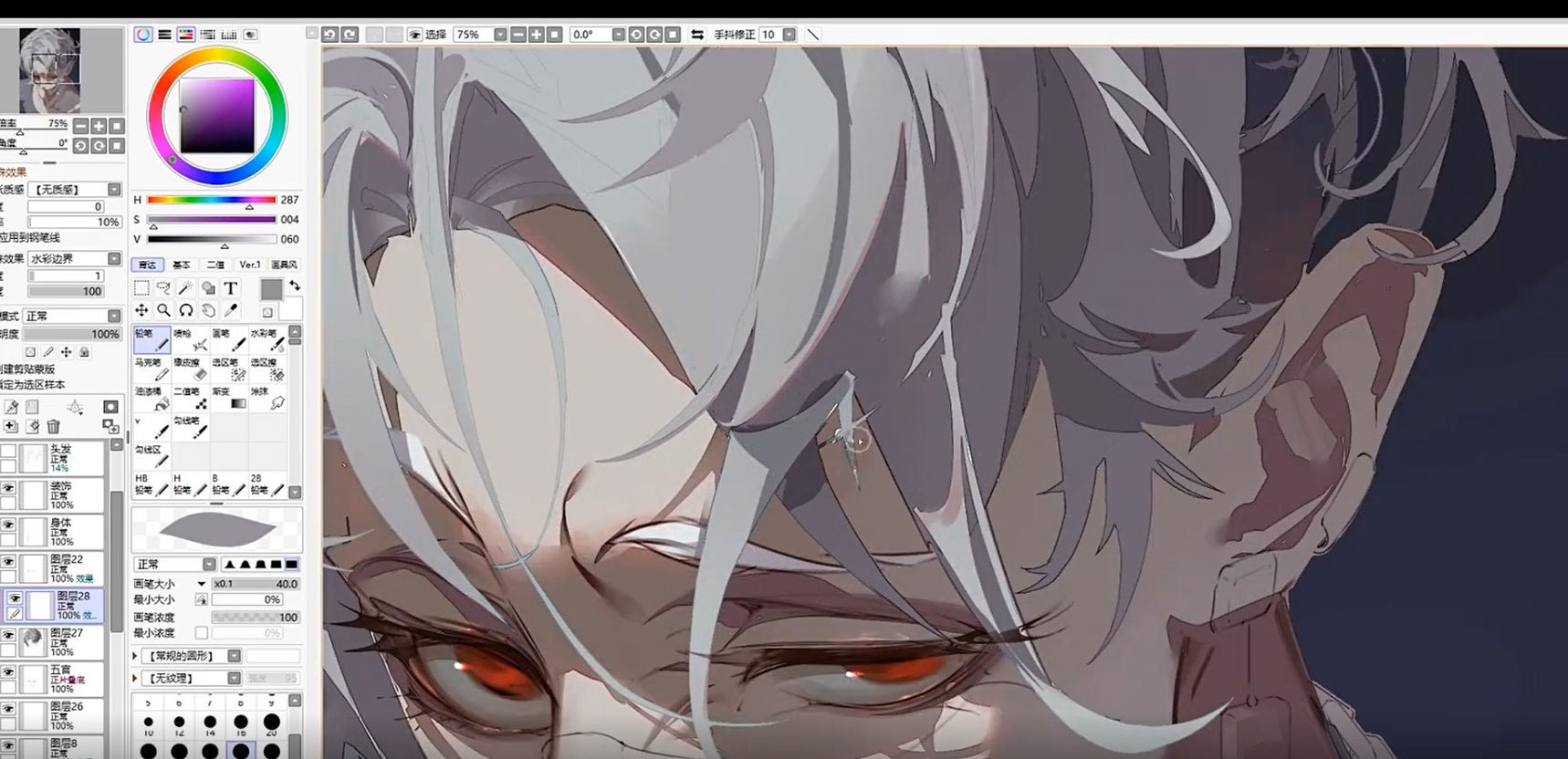Toggle the selection visibility eye (选择)

coord(415,35)
